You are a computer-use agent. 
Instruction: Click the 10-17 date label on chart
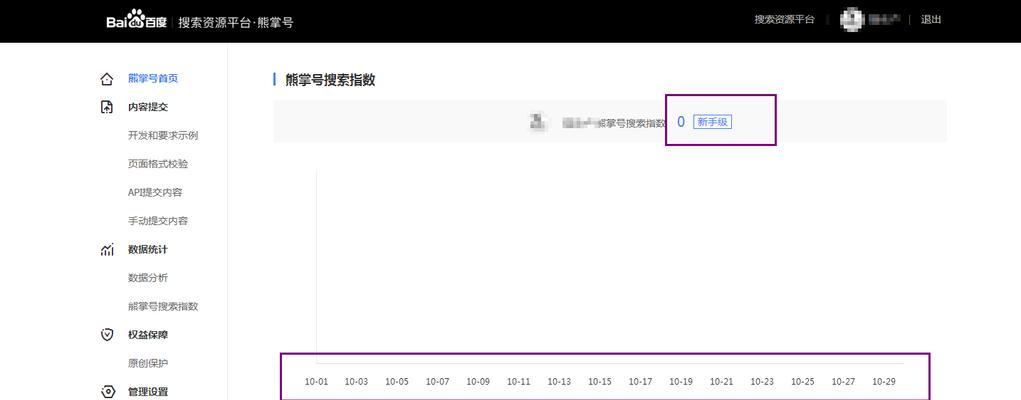pyautogui.click(x=641, y=382)
